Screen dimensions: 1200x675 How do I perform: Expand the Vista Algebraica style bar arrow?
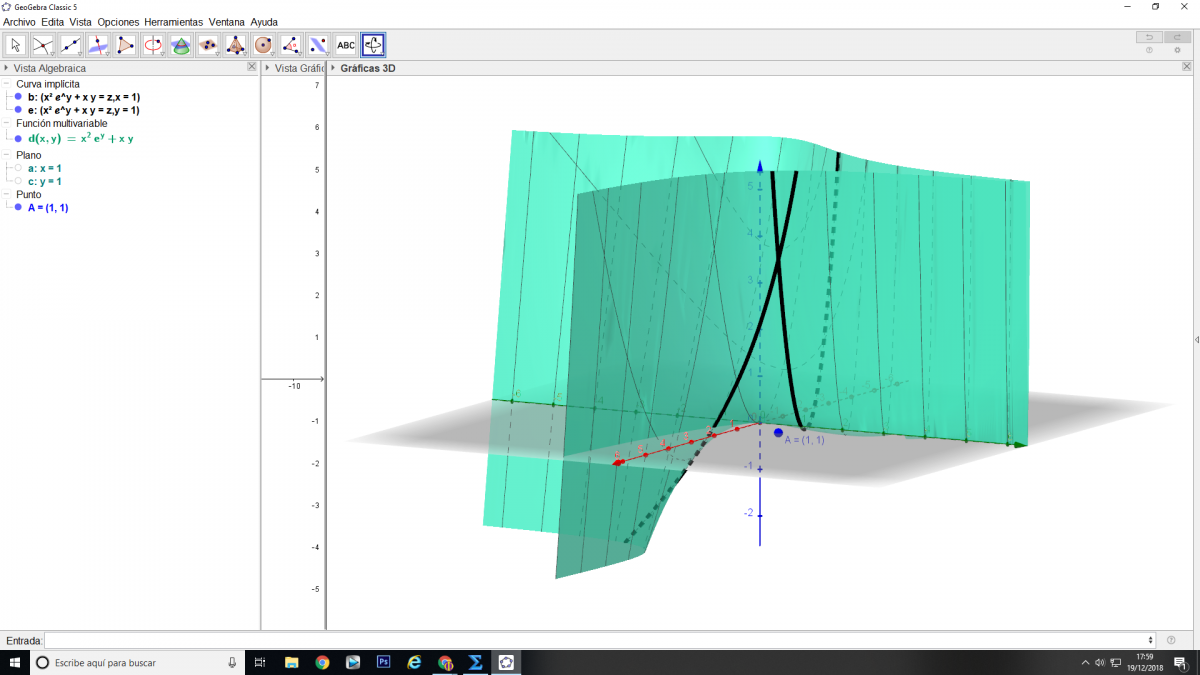(x=6, y=68)
